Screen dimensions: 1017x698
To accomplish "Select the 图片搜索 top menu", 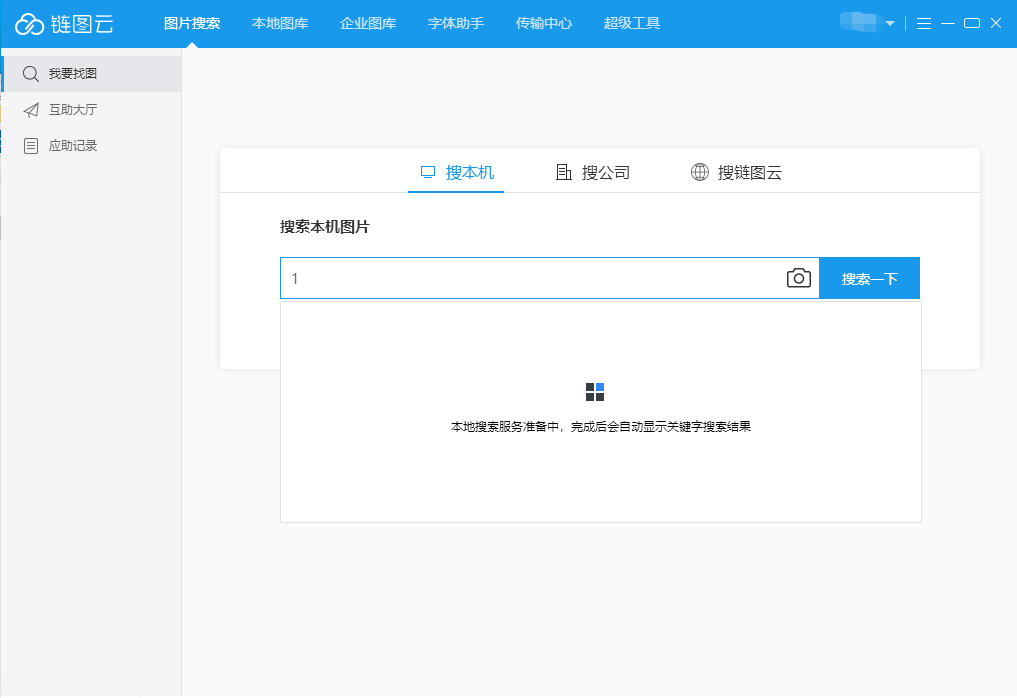I will [x=192, y=23].
